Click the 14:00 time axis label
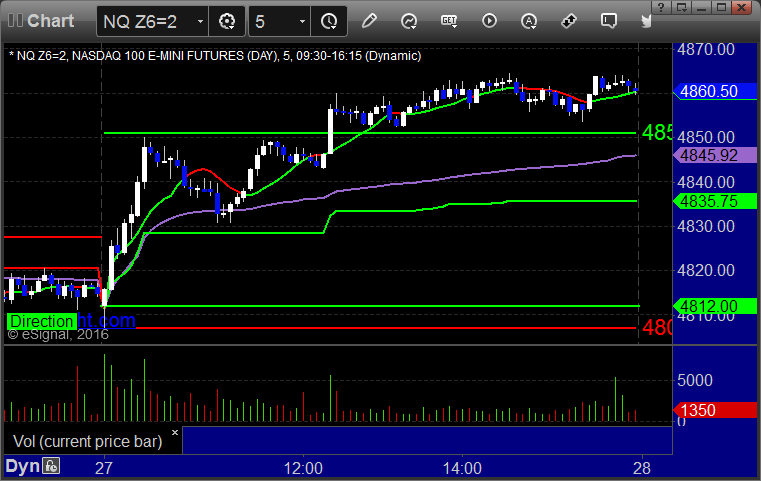761x481 pixels. click(462, 468)
